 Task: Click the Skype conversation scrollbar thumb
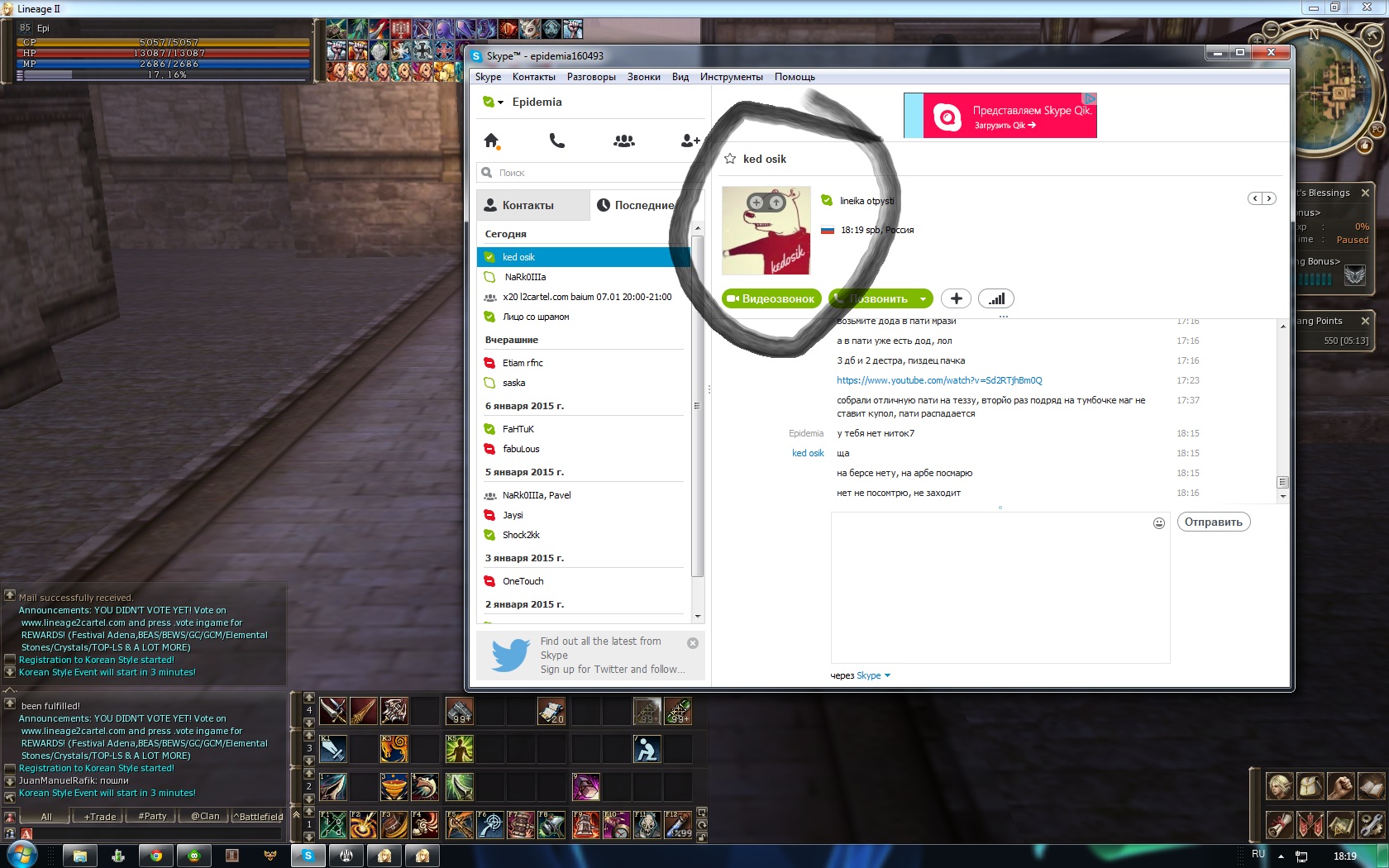(1282, 482)
